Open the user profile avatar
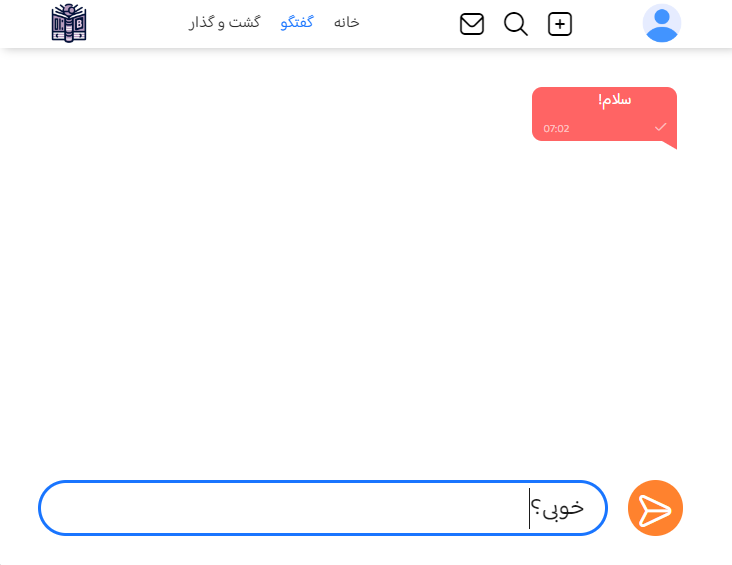The image size is (732, 565). click(662, 23)
